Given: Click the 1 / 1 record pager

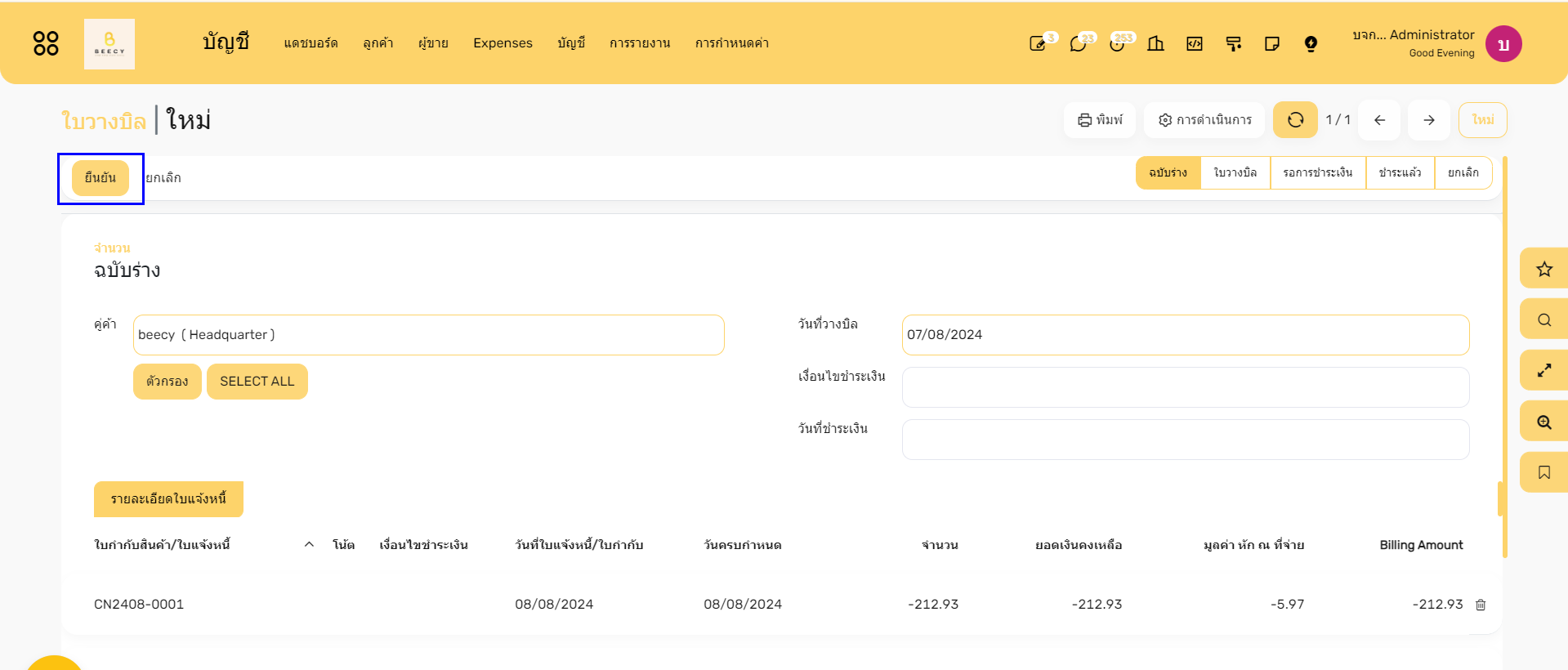Looking at the screenshot, I should pyautogui.click(x=1338, y=120).
